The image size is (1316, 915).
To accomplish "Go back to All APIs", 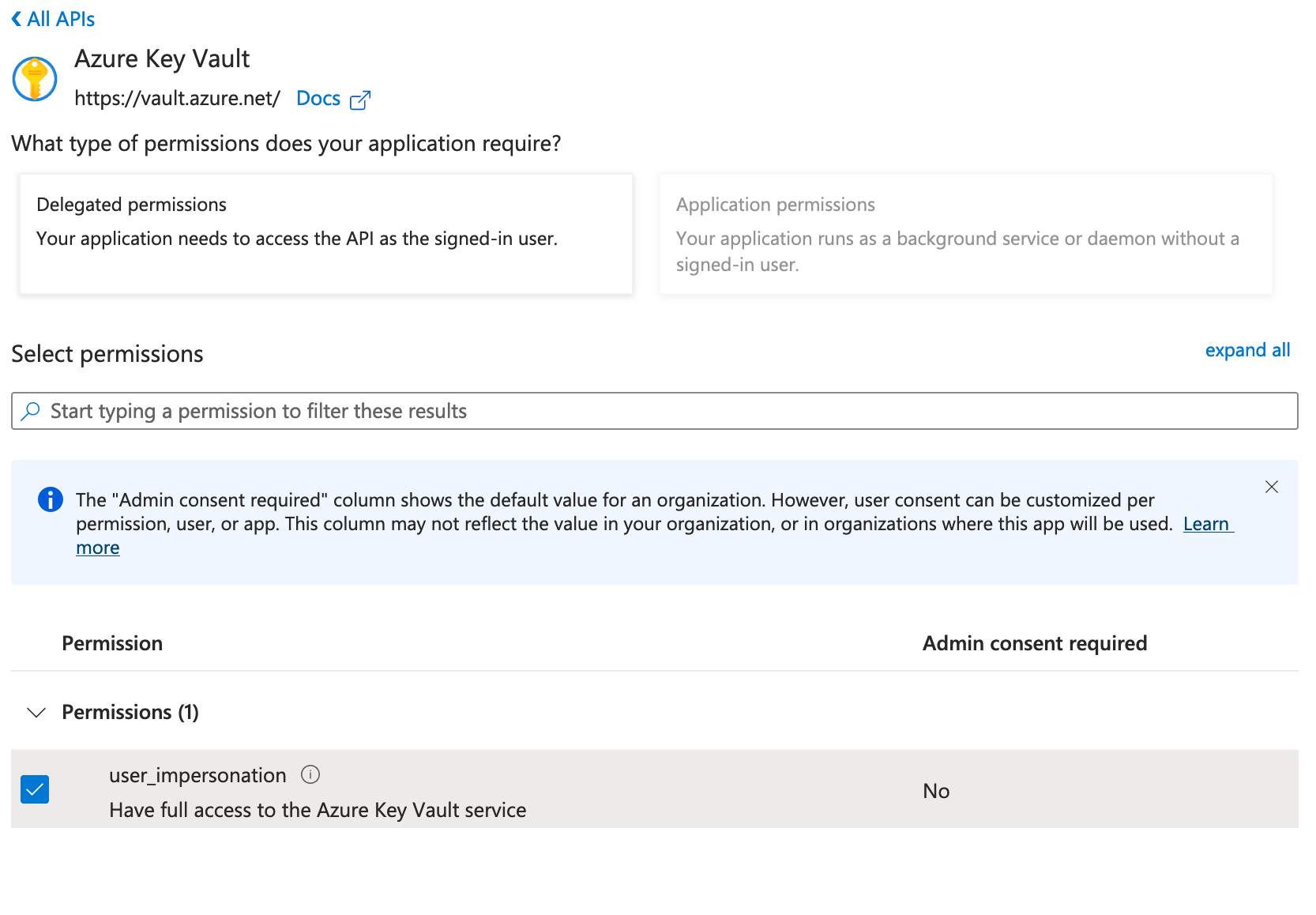I will point(53,19).
